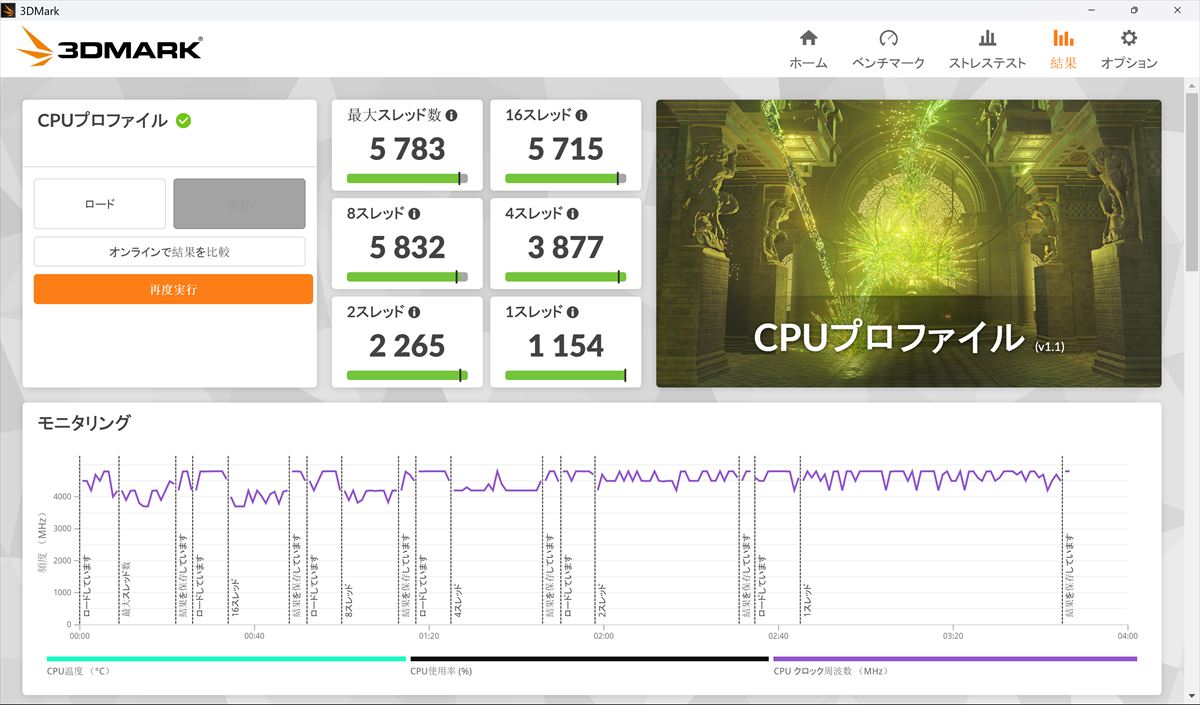This screenshot has height=705, width=1200.
Task: Click the 1スレッド score bar
Action: (x=566, y=375)
